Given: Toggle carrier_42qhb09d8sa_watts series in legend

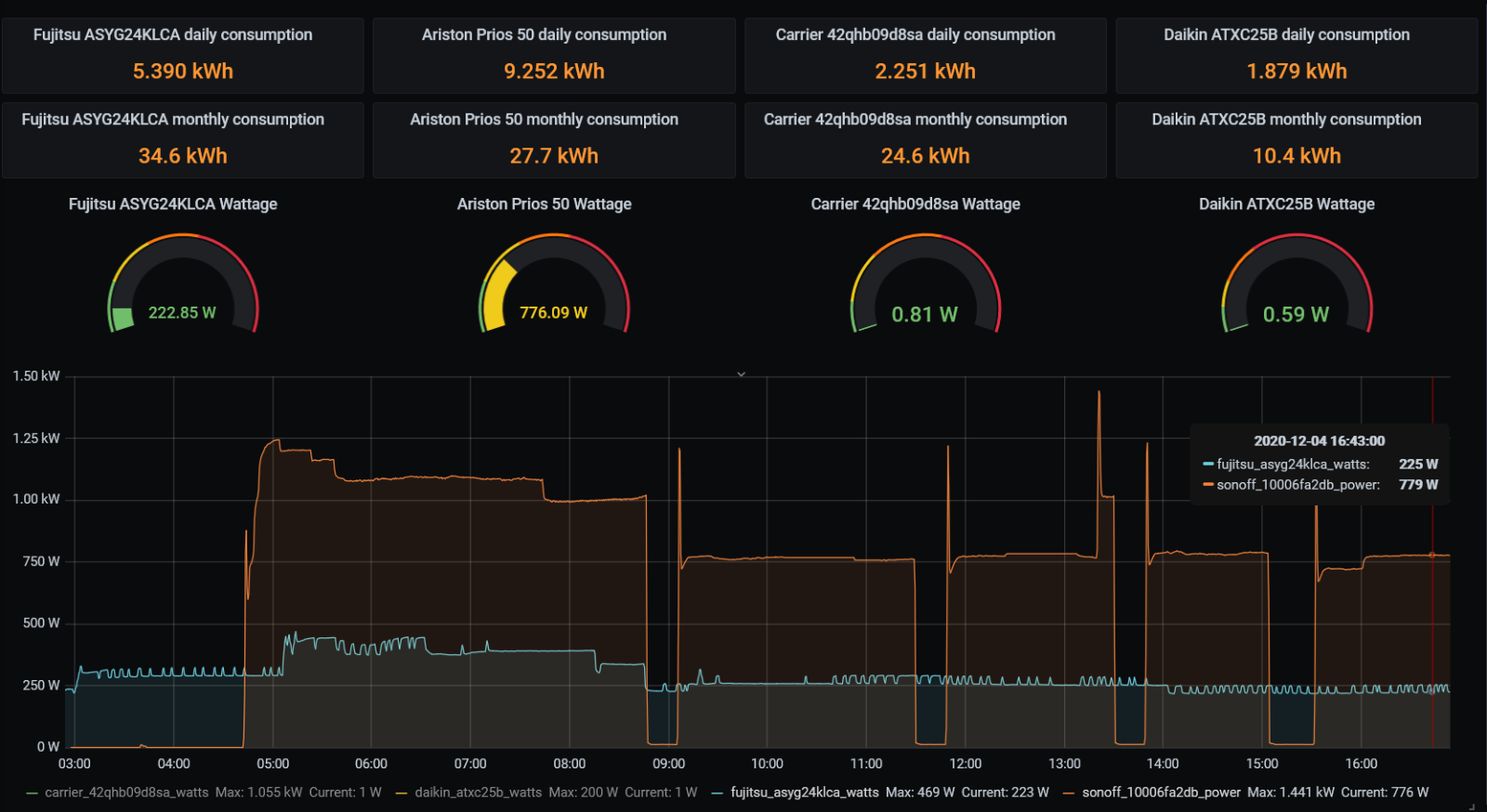Looking at the screenshot, I should click(126, 792).
